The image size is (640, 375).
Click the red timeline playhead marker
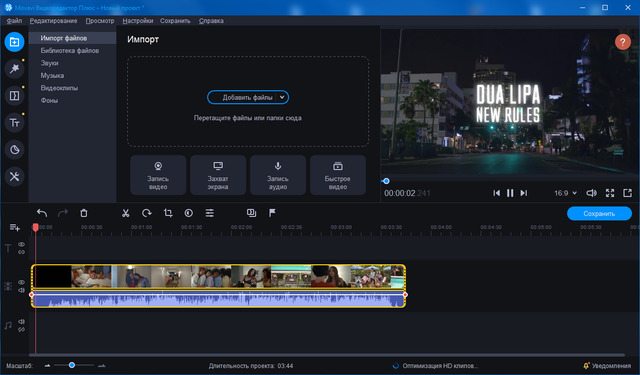click(36, 227)
